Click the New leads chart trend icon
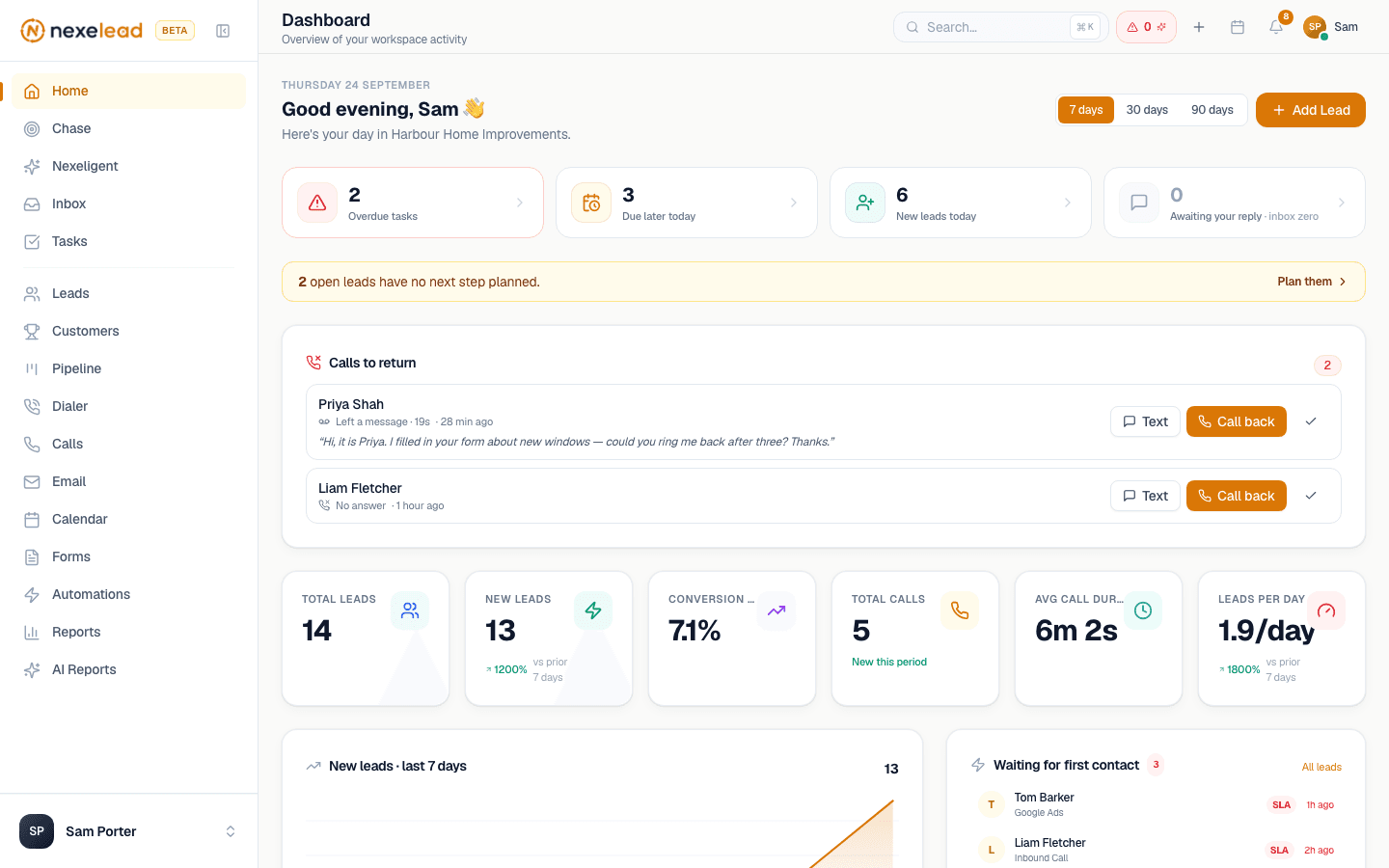1389x868 pixels. point(313,766)
